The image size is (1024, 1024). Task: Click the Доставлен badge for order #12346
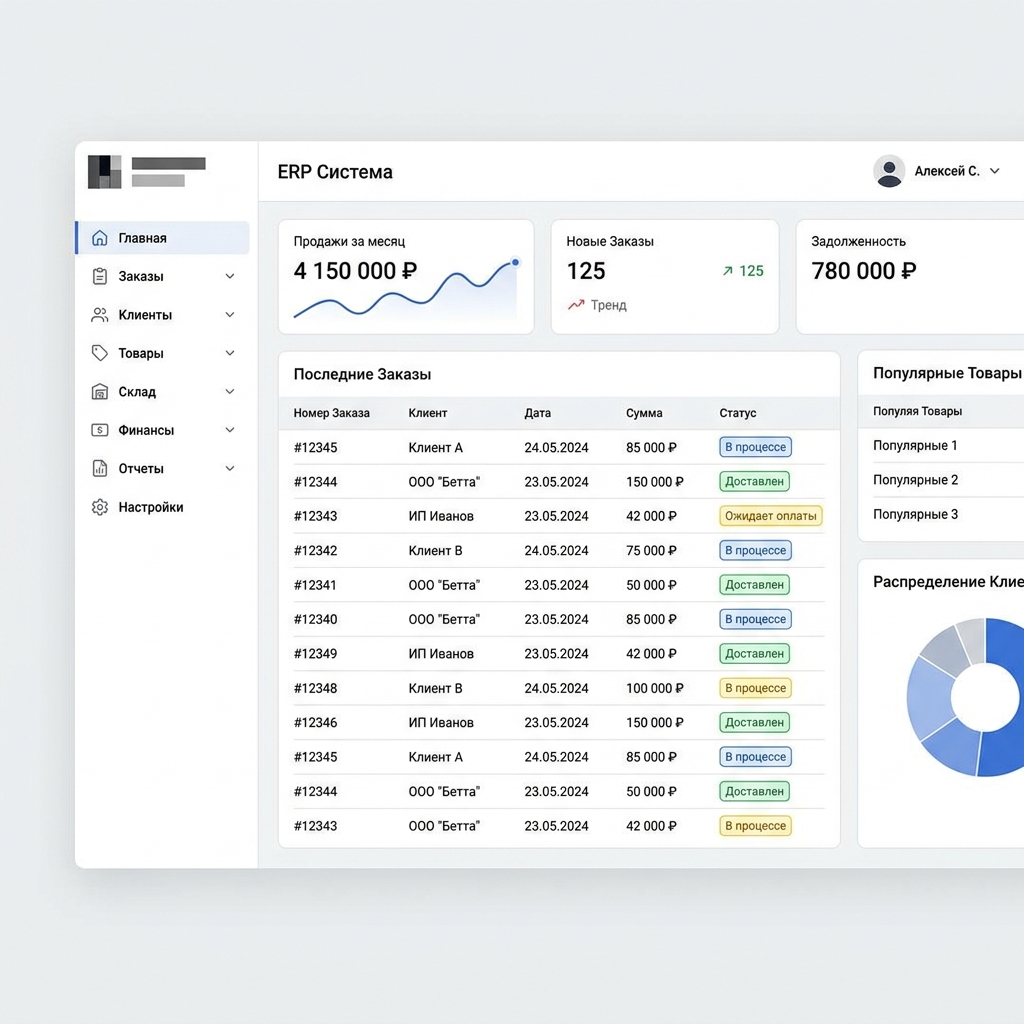[754, 722]
